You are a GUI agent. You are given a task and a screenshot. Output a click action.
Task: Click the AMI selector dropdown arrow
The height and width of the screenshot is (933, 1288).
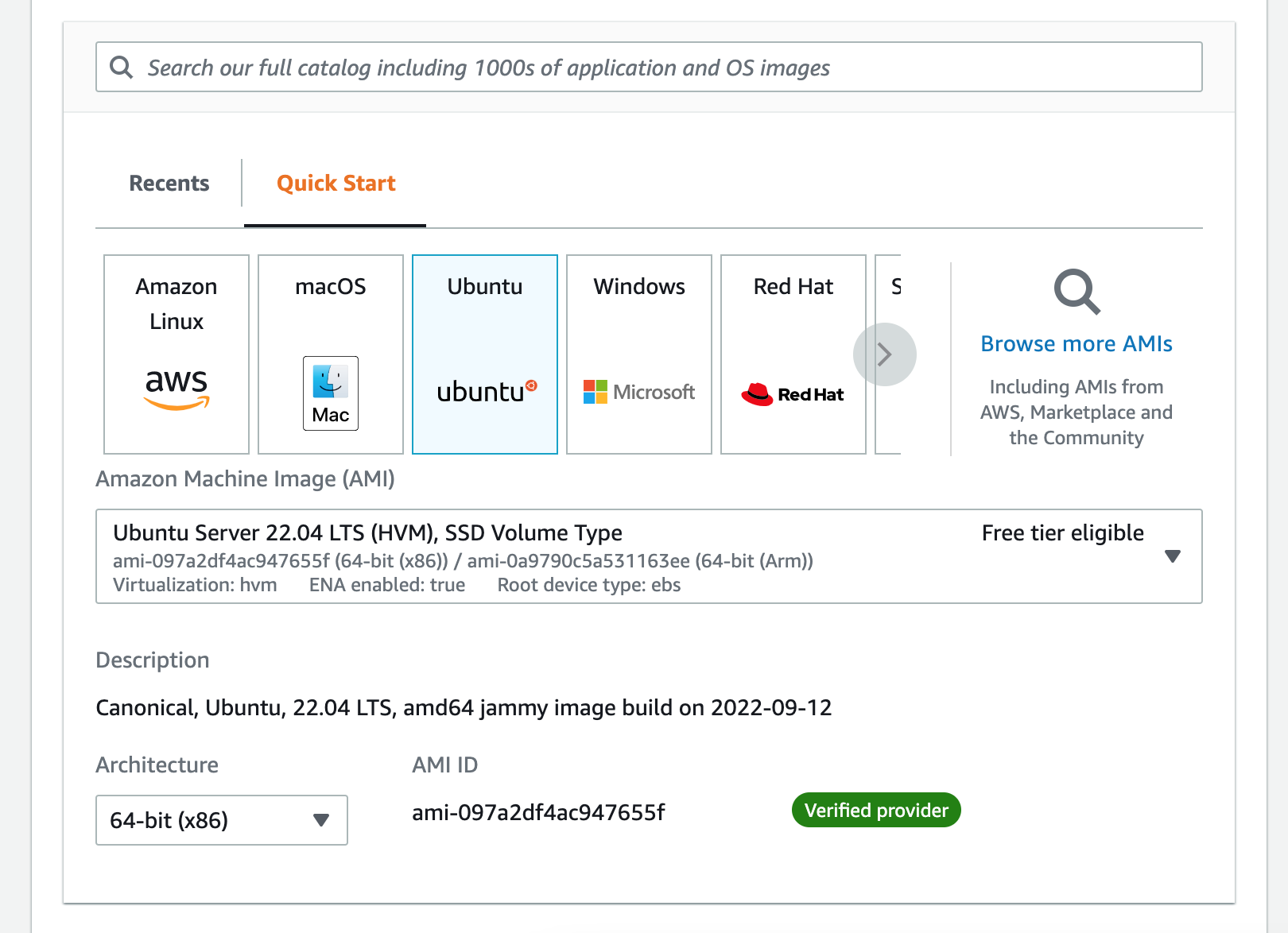coord(1173,556)
